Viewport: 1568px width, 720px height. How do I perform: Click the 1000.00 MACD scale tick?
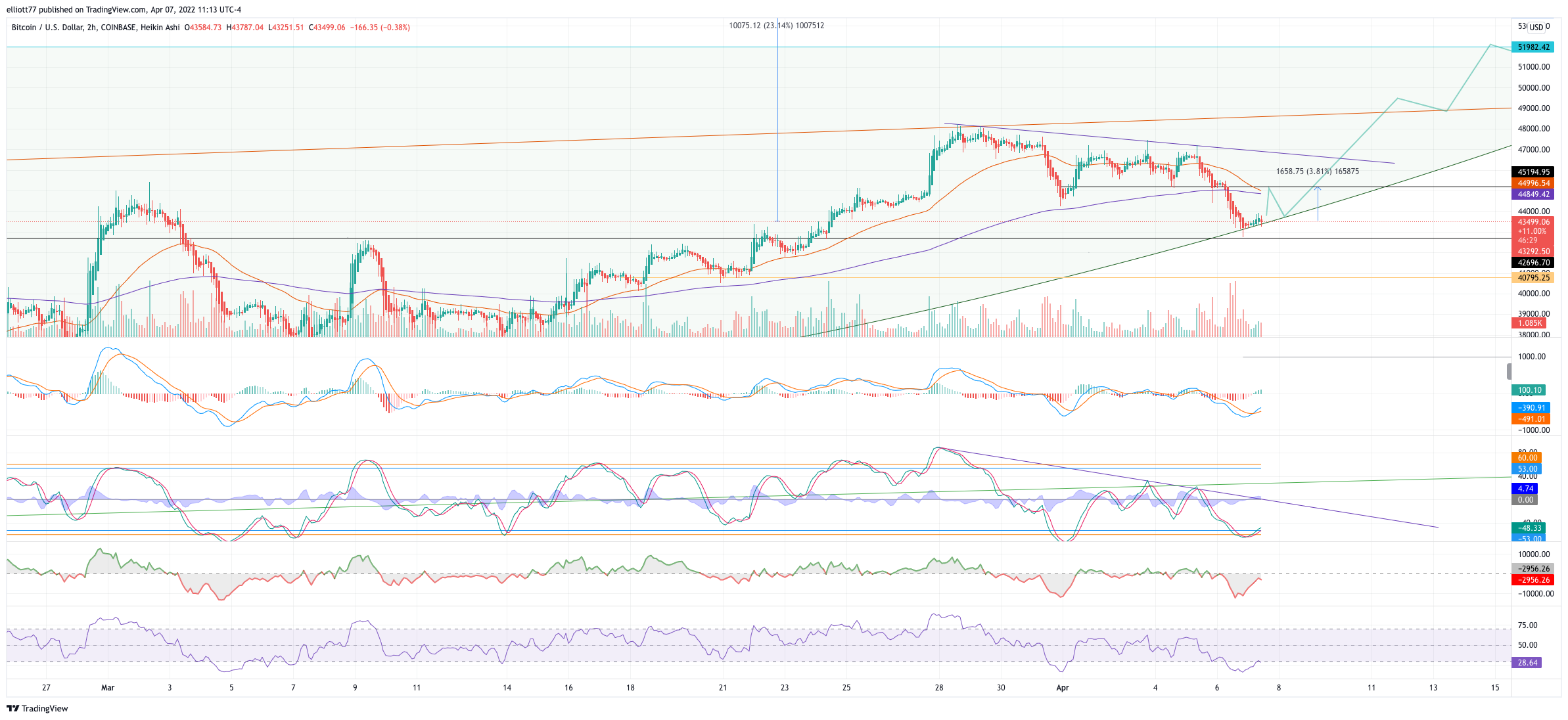tap(1532, 357)
